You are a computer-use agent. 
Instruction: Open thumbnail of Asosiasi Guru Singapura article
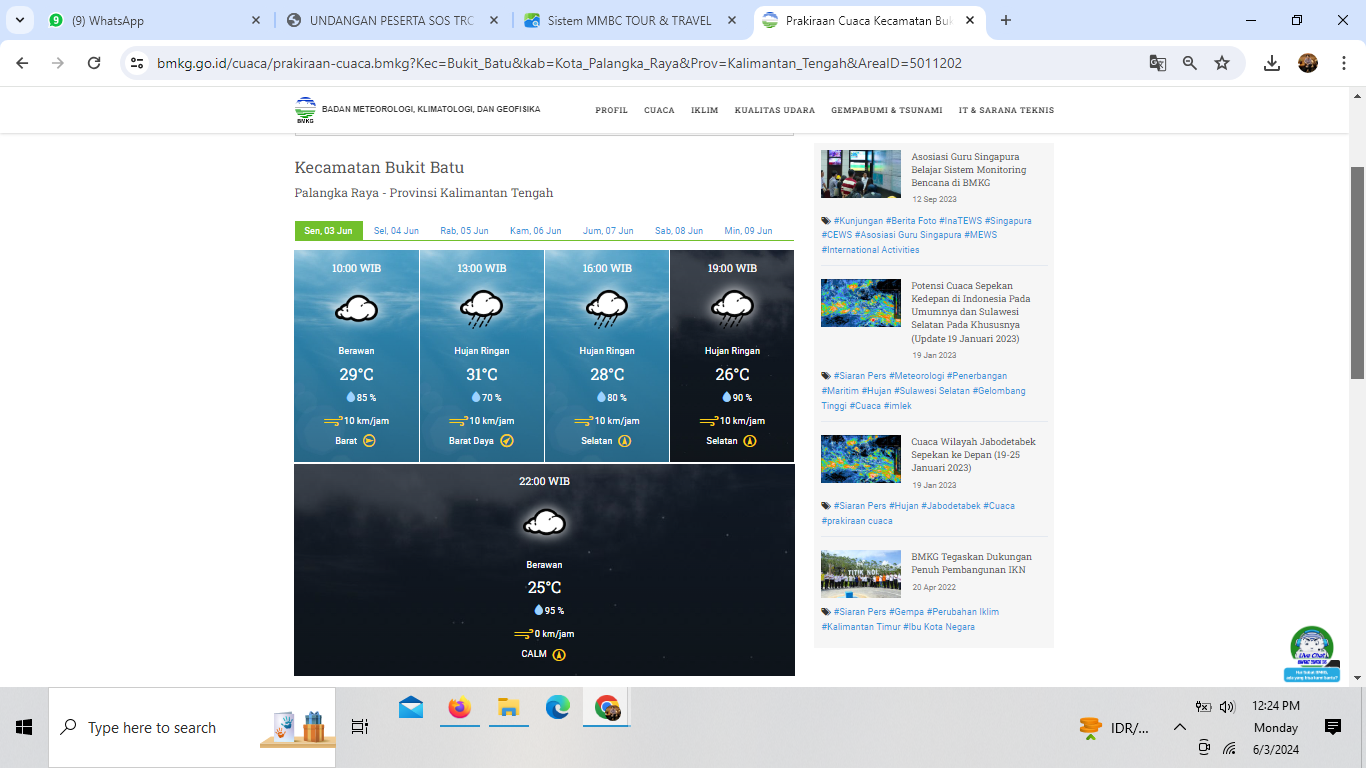pyautogui.click(x=861, y=174)
